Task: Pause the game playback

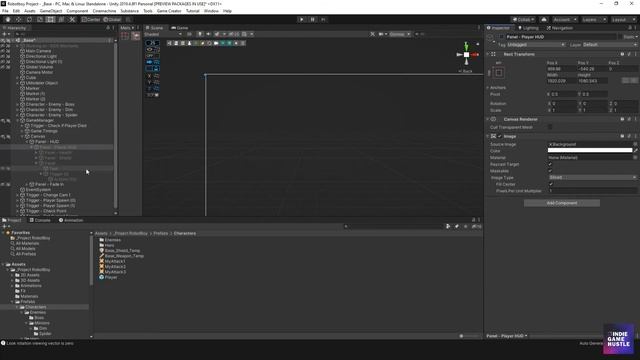Action: pyautogui.click(x=313, y=19)
